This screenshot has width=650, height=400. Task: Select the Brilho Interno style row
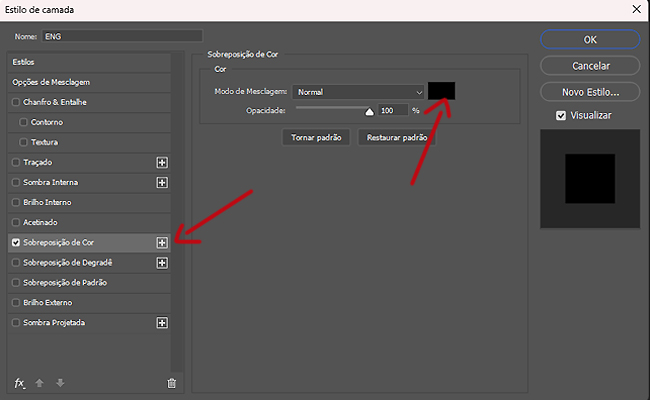[89, 202]
